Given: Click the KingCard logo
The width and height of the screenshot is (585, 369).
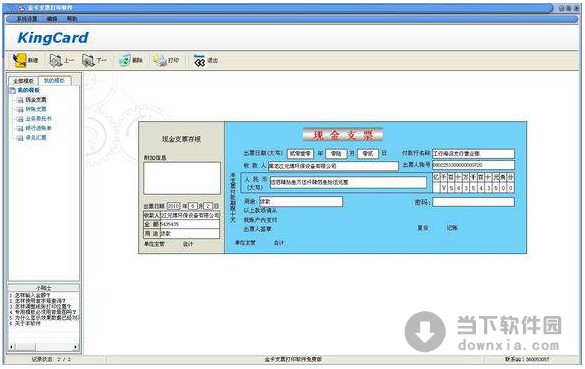Looking at the screenshot, I should pos(53,38).
